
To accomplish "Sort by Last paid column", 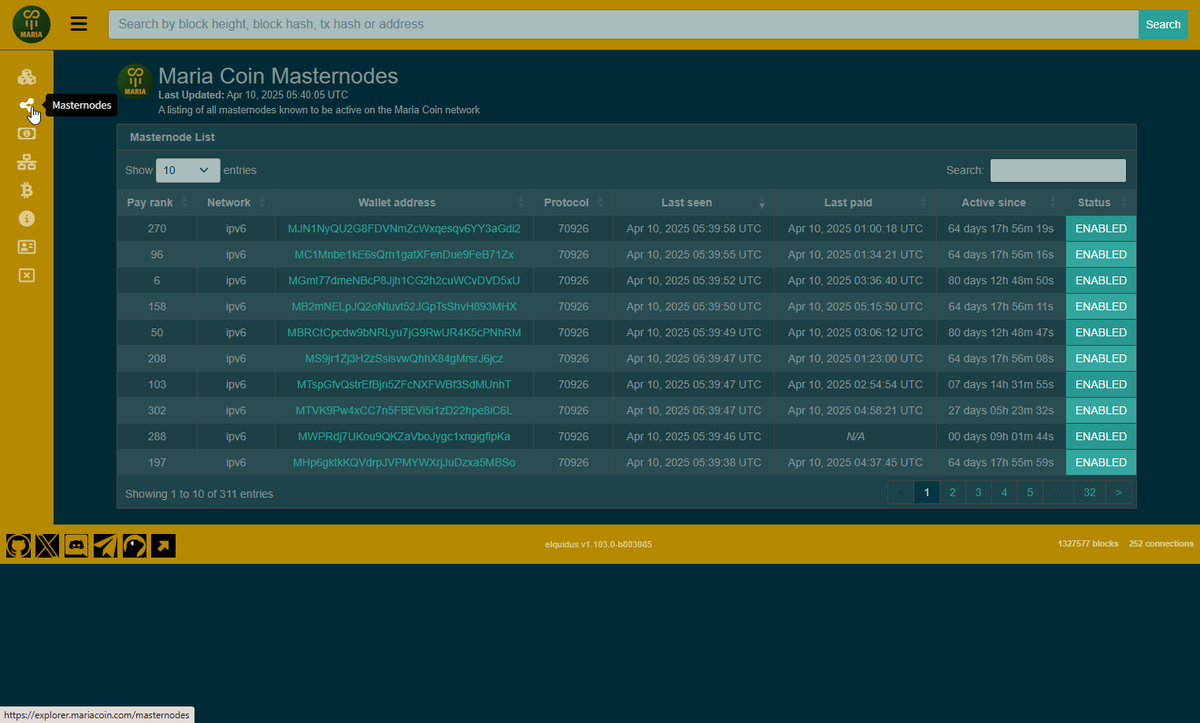I will pos(855,203).
